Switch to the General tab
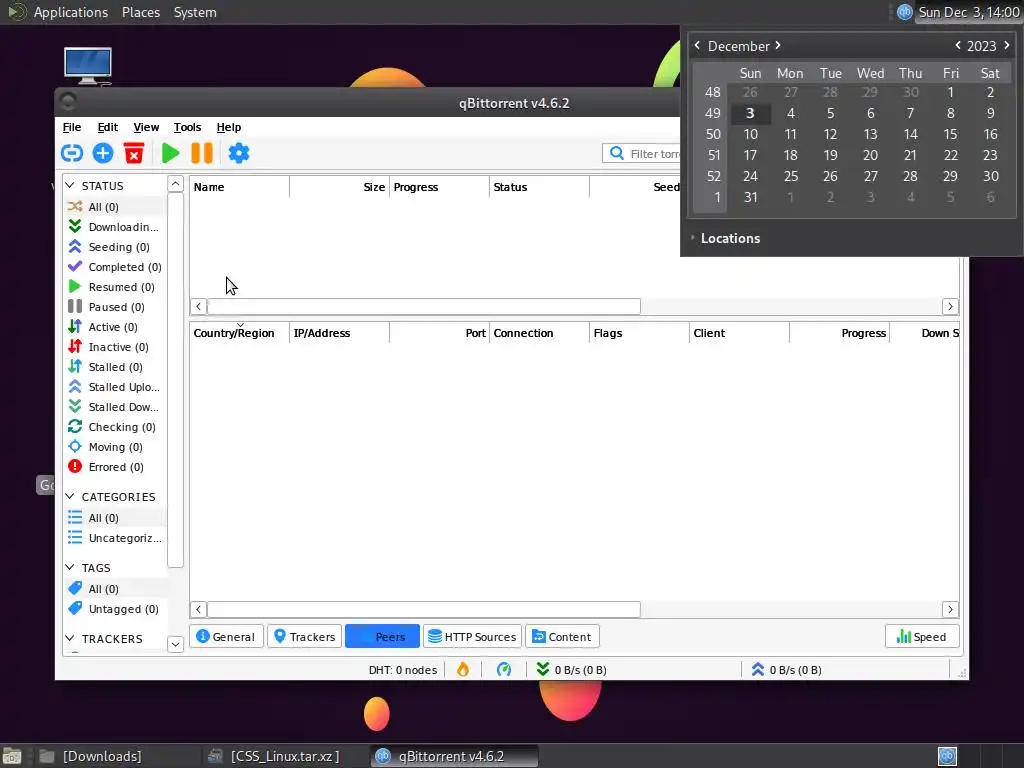 pyautogui.click(x=226, y=637)
